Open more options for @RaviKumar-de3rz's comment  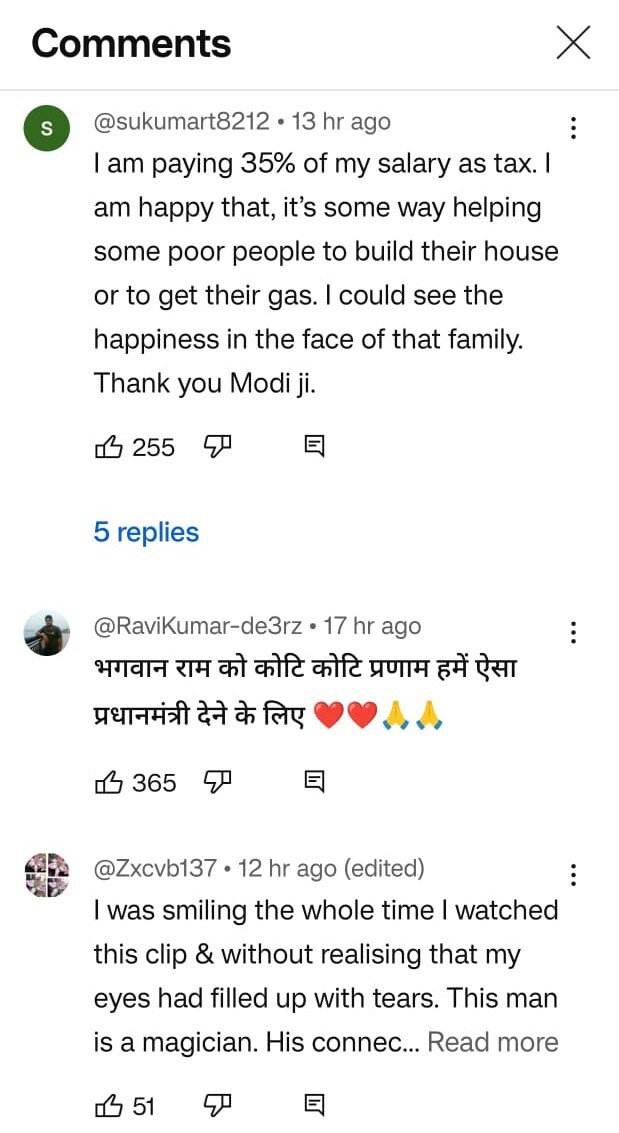coord(573,633)
